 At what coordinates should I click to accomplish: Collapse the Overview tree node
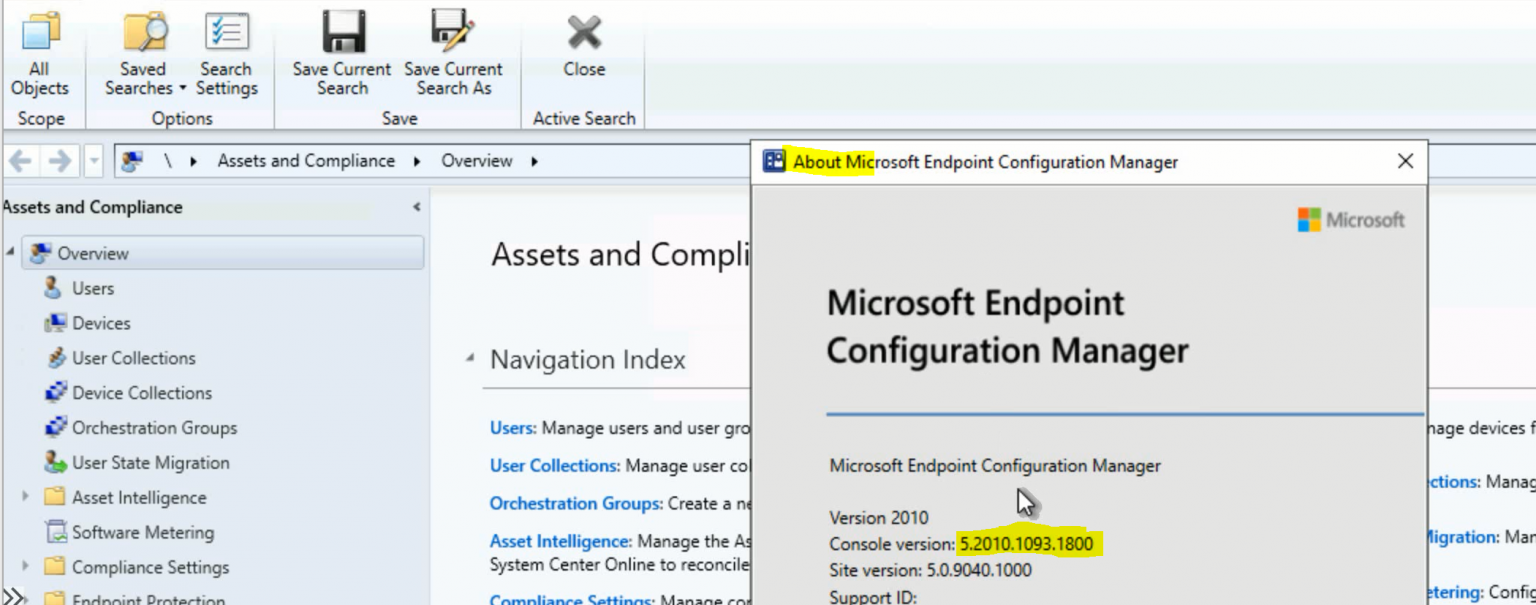[10, 251]
